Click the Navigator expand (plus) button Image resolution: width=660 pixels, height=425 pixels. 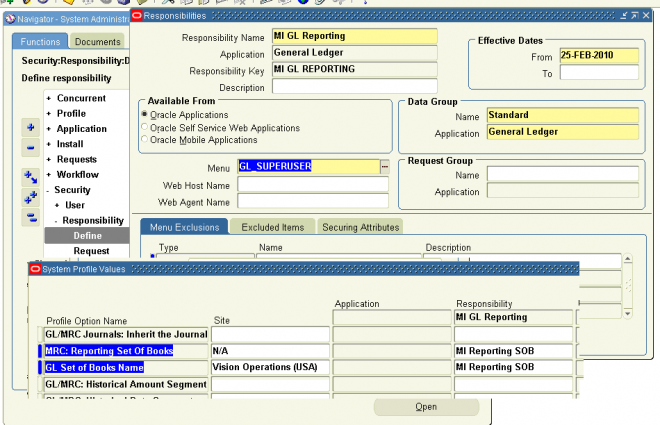click(30, 127)
